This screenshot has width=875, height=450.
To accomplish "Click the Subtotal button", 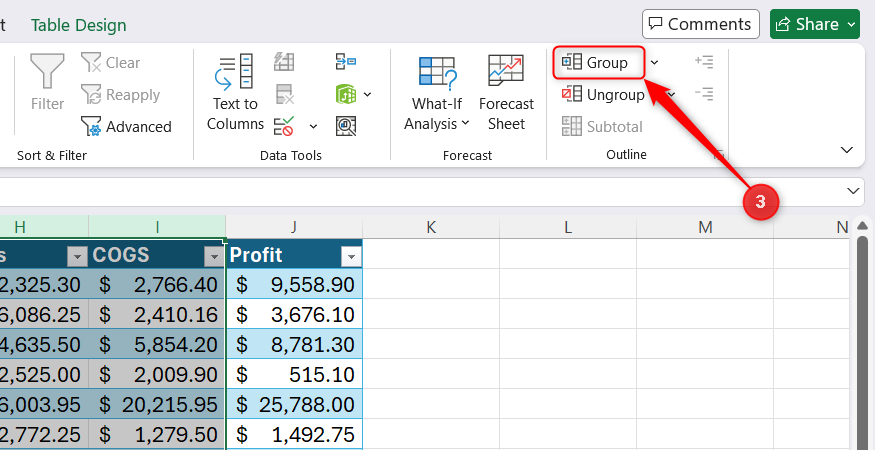I will click(602, 127).
